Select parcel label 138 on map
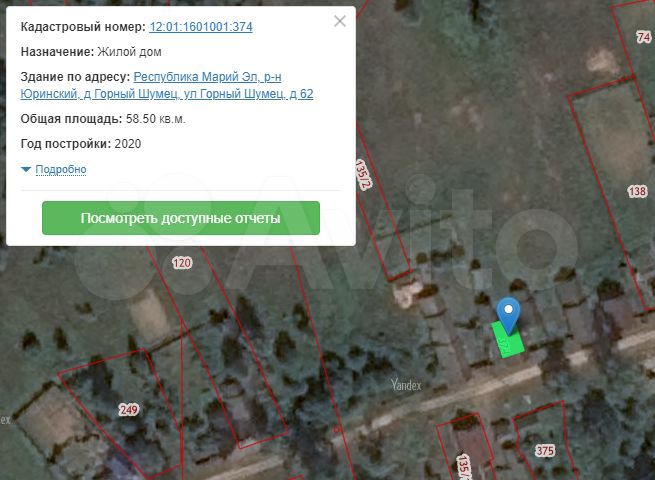Image resolution: width=655 pixels, height=480 pixels. click(x=637, y=191)
